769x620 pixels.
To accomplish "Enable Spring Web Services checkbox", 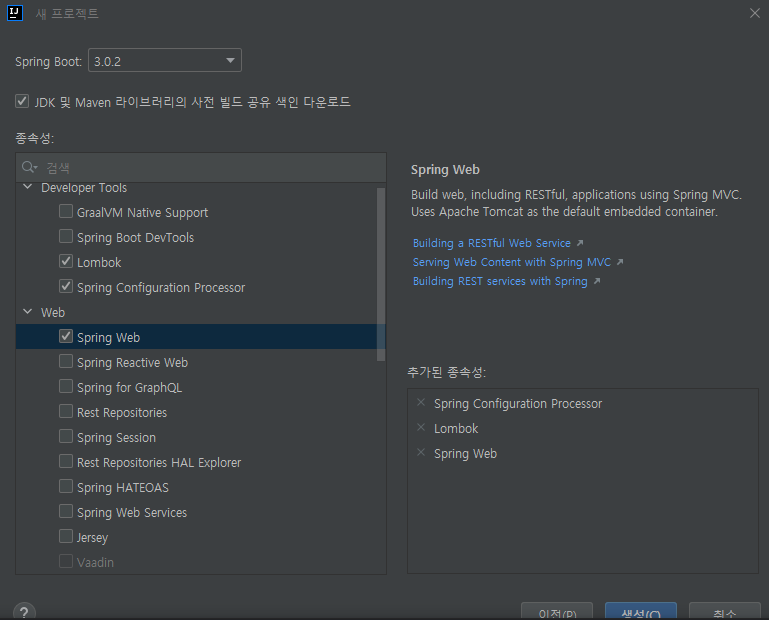I will click(x=66, y=512).
